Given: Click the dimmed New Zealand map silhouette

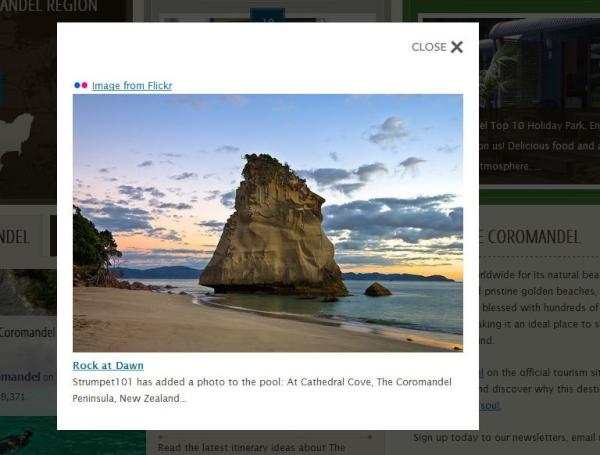Looking at the screenshot, I should coord(15,140).
